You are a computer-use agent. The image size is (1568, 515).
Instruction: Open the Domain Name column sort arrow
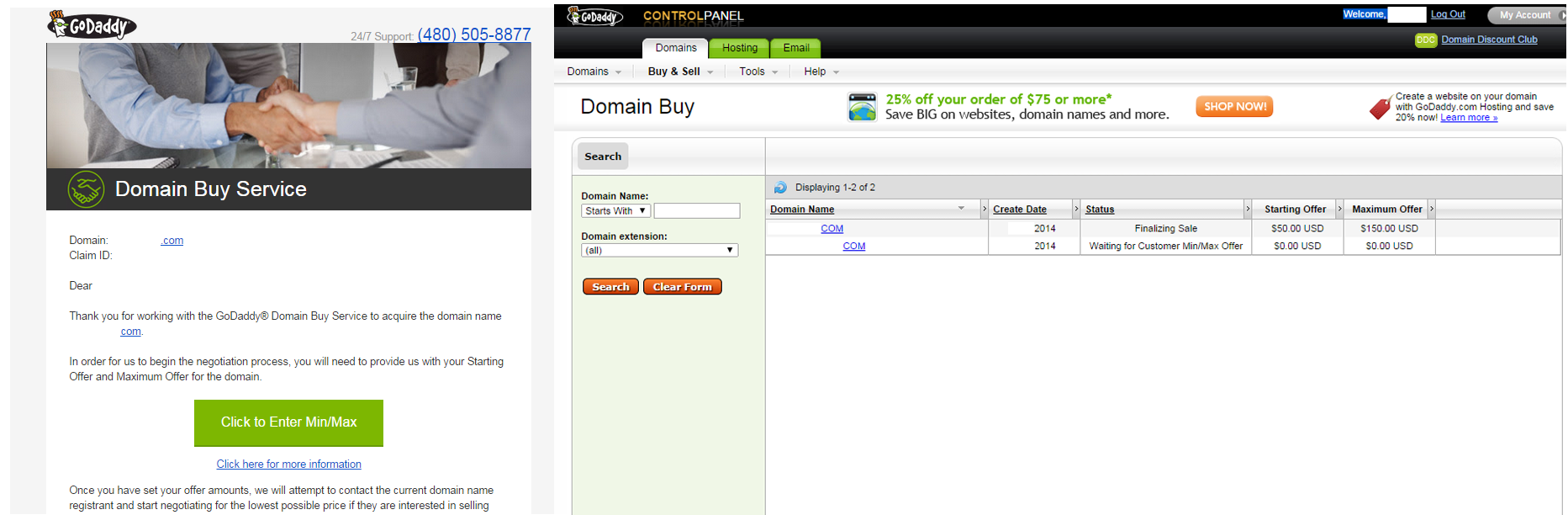(961, 209)
